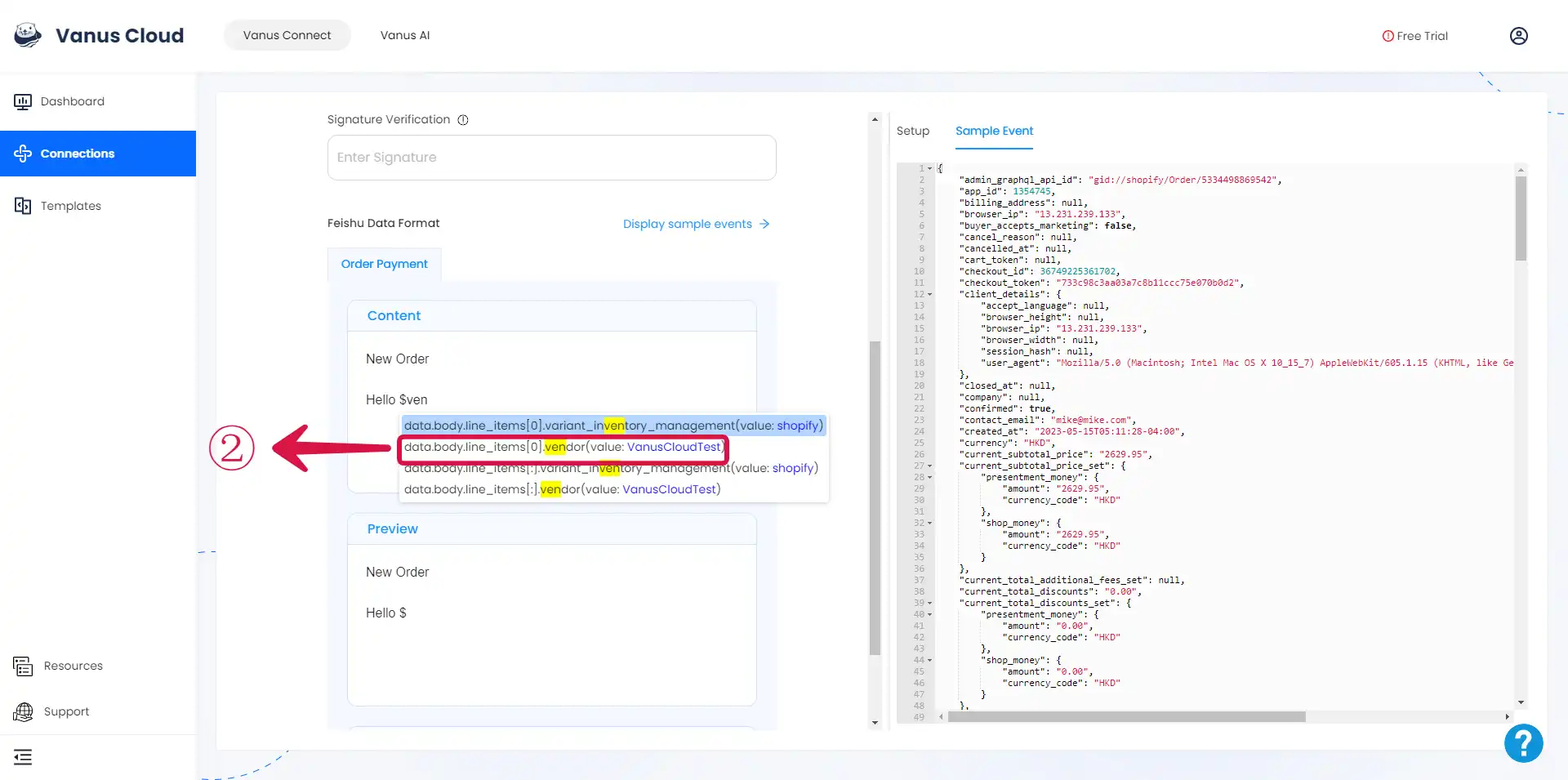Click the "admin_graphql_api_id" JSON line
The width and height of the screenshot is (1568, 780).
click(1120, 180)
